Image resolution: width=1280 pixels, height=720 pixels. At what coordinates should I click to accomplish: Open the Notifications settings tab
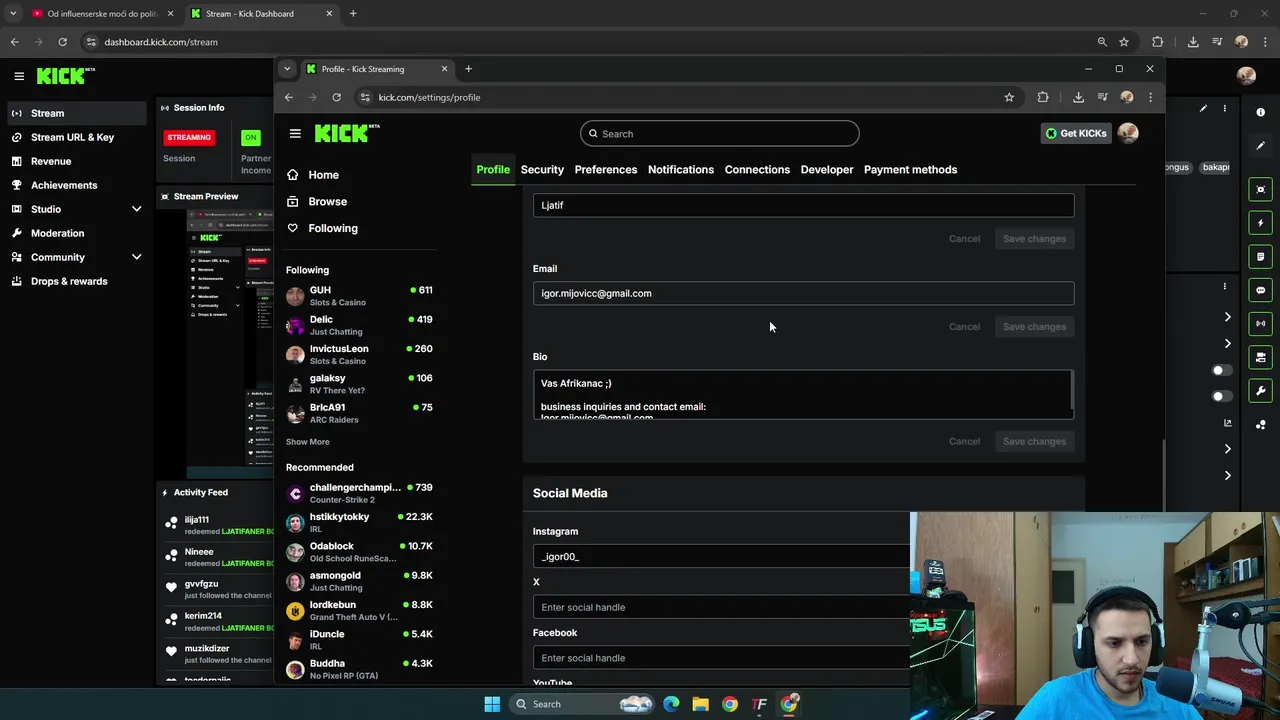point(680,169)
